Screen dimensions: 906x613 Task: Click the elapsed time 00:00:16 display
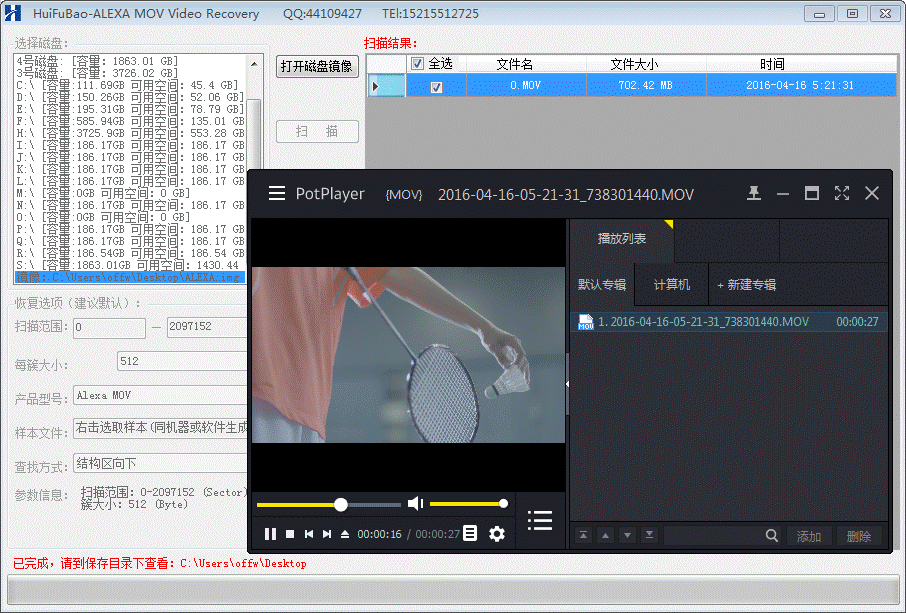coord(379,534)
